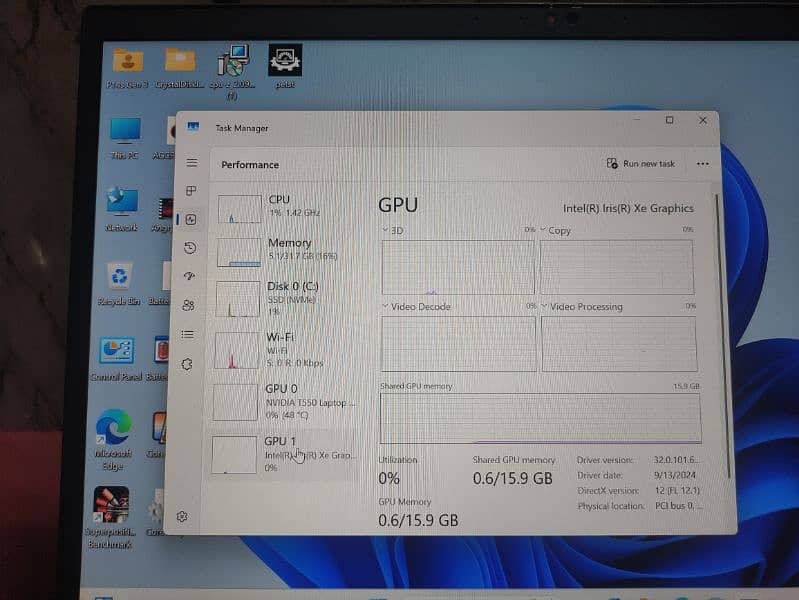Click the Video Processing graph
This screenshot has height=600, width=799.
[619, 344]
